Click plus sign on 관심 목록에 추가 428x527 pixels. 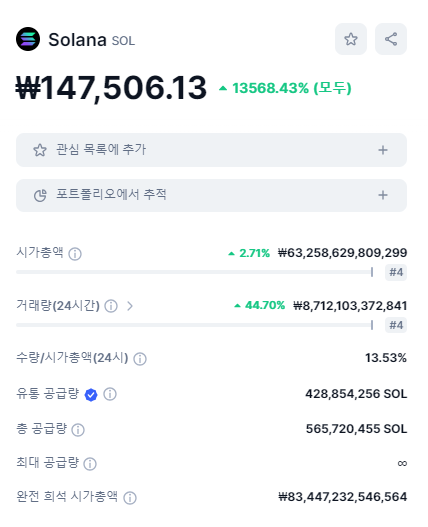click(x=383, y=150)
